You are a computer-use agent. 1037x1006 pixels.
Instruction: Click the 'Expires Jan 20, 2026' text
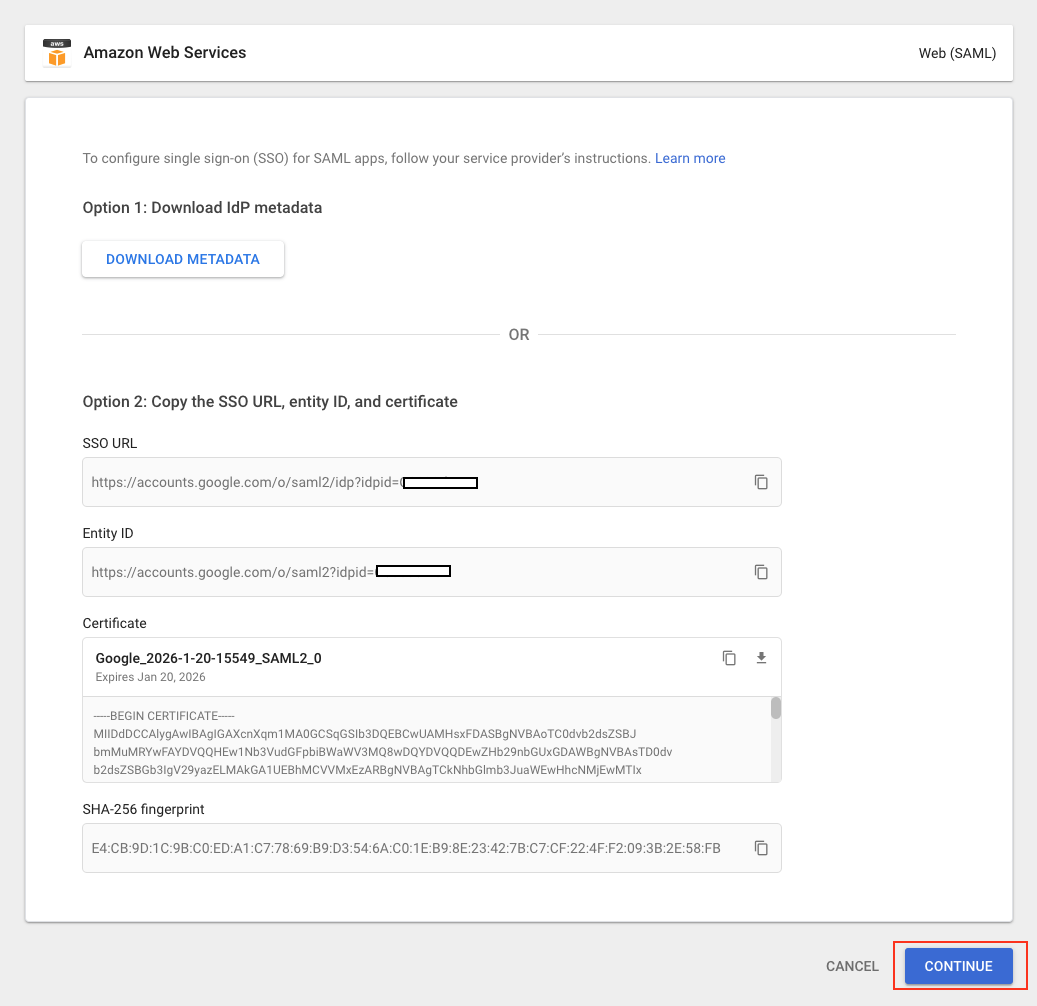(150, 677)
